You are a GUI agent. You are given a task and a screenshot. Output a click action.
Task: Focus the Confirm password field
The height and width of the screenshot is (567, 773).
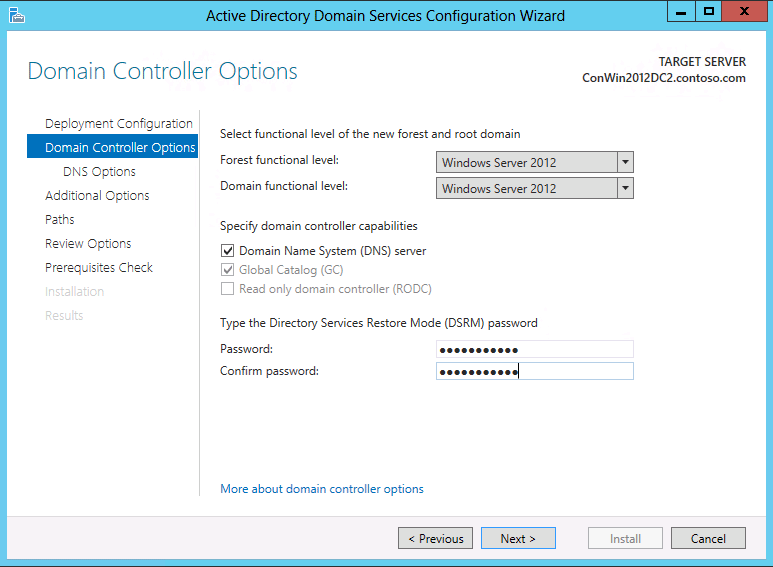tap(534, 371)
